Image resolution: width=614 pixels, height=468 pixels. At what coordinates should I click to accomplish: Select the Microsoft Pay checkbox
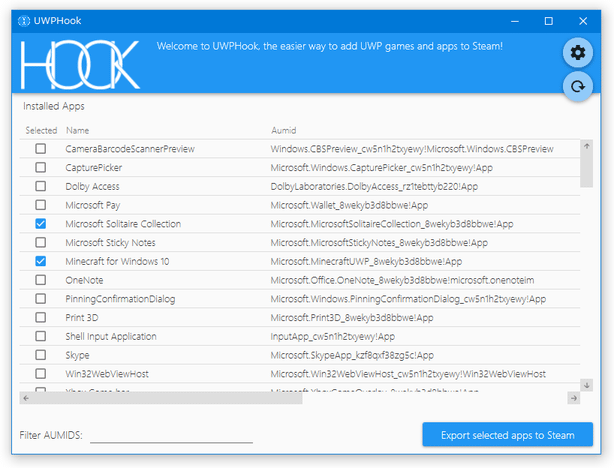[40, 205]
